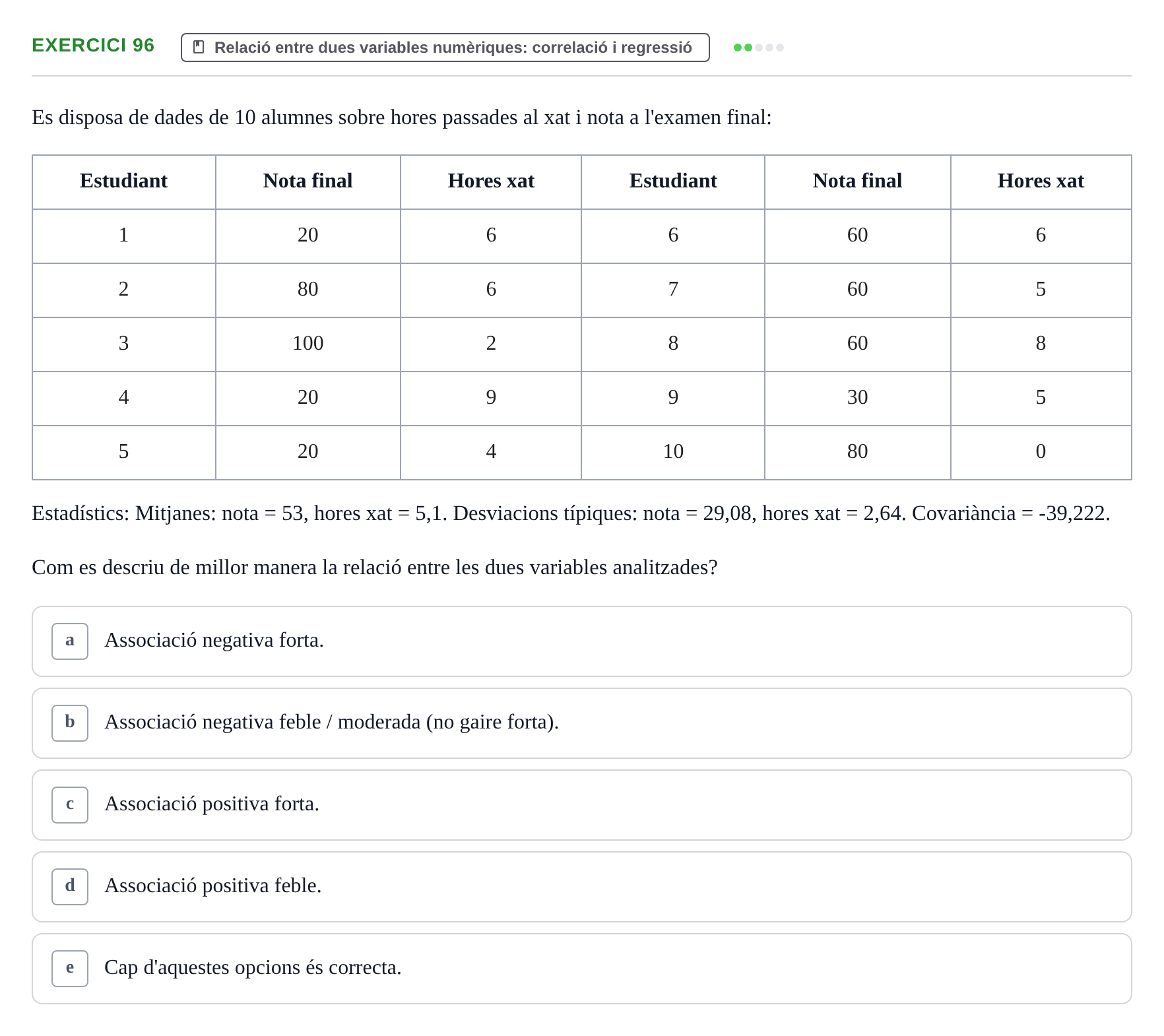Select the Nota final value 30
The image size is (1164, 1036).
(857, 398)
